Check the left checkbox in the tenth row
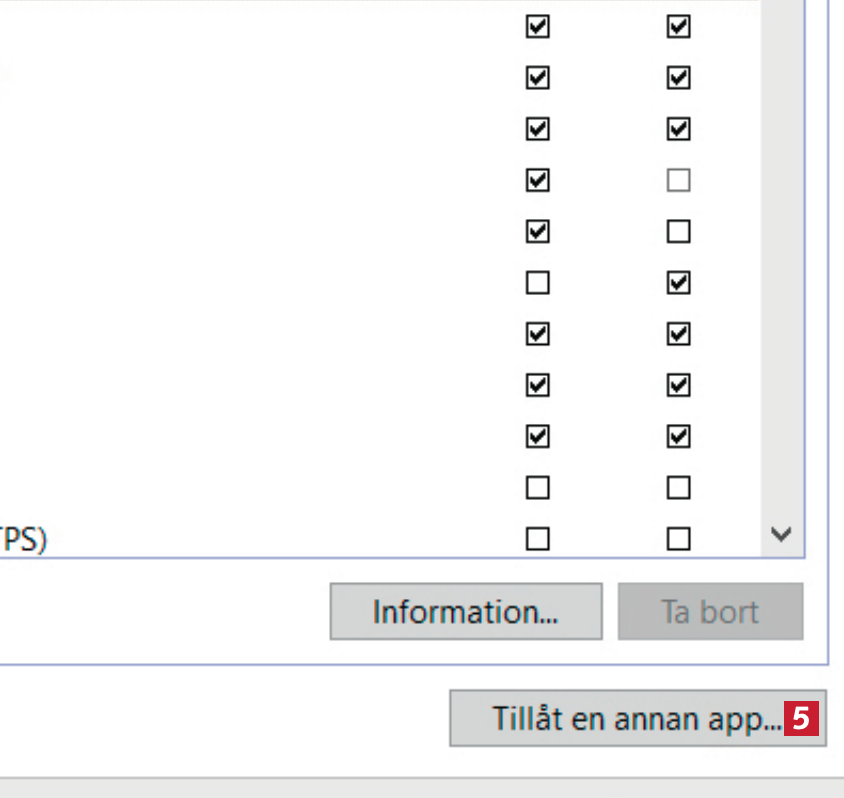This screenshot has height=798, width=844. click(538, 488)
